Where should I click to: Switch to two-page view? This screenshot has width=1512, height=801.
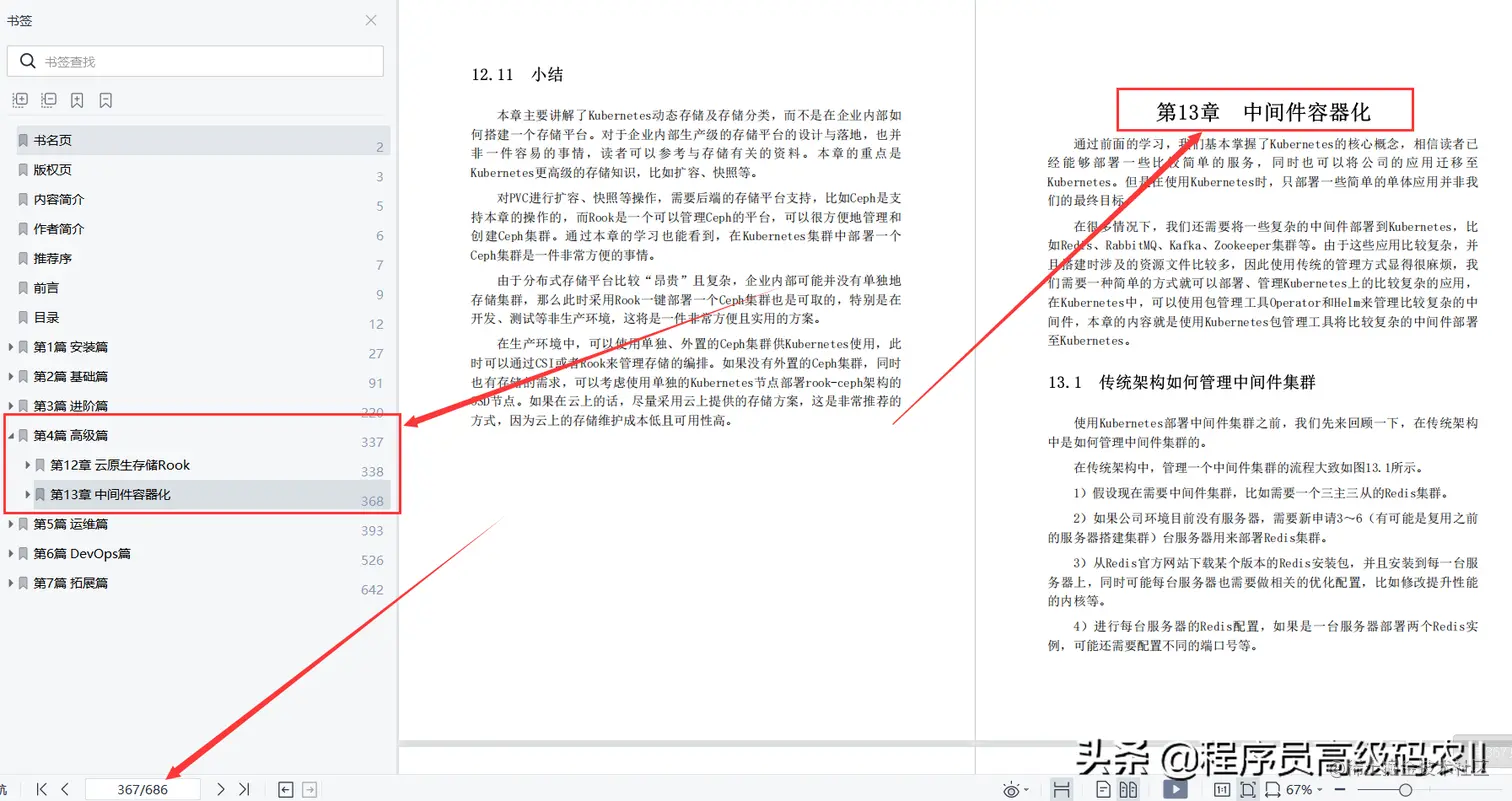pyautogui.click(x=1130, y=790)
